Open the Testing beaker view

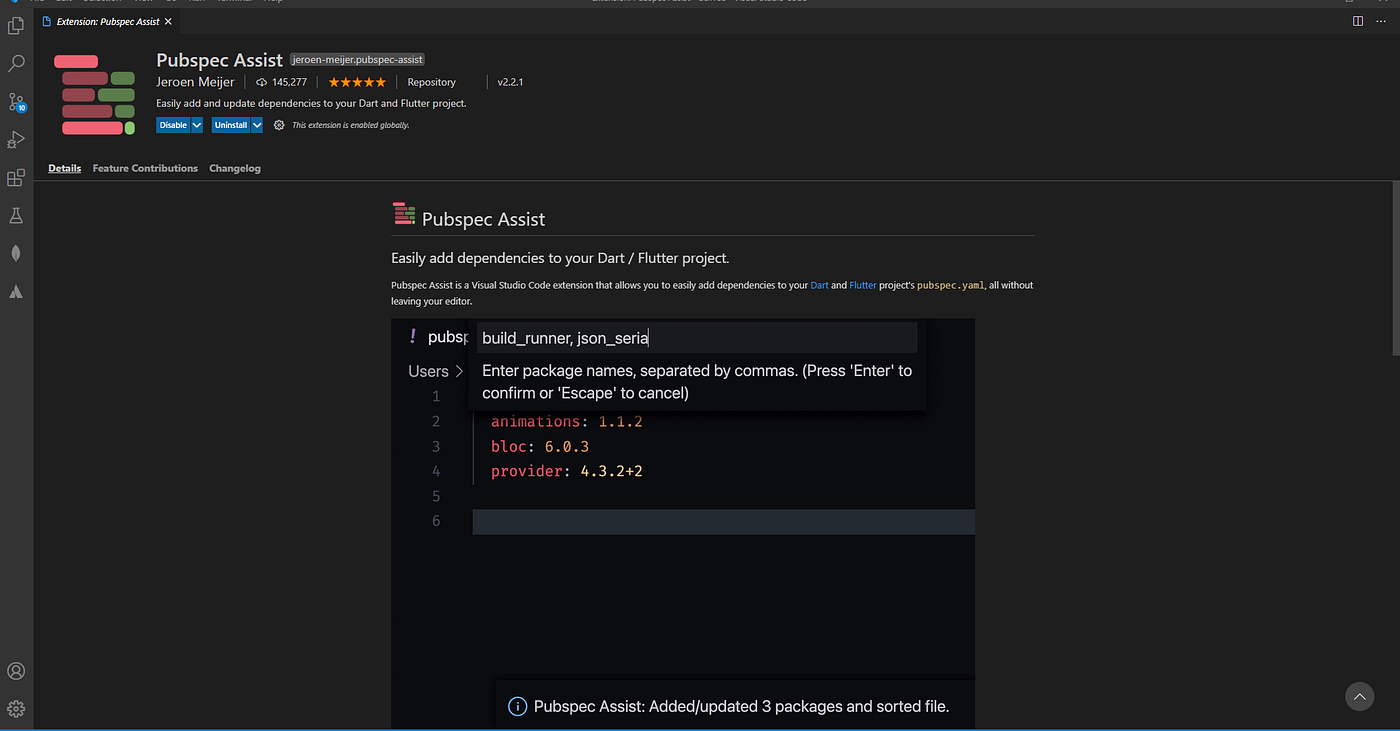[15, 215]
